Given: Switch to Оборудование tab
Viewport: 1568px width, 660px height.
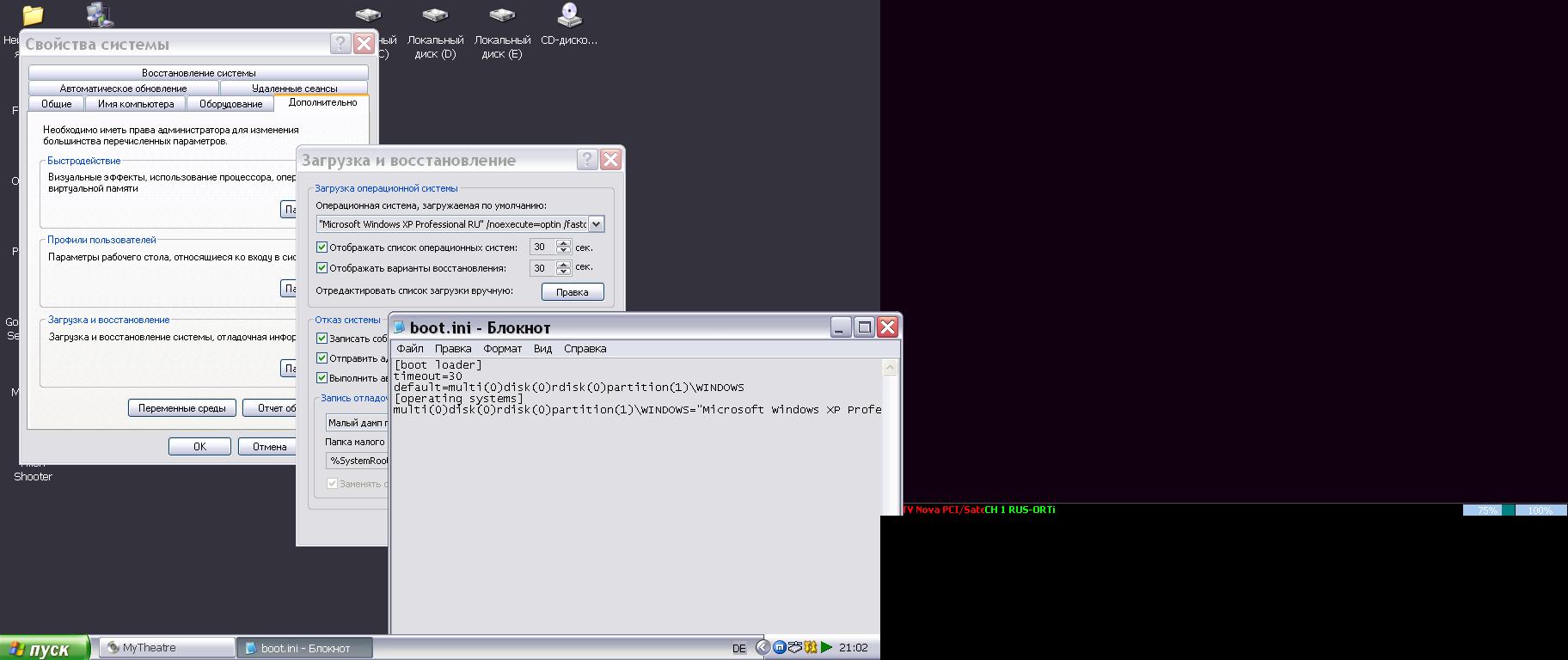Looking at the screenshot, I should pyautogui.click(x=231, y=104).
